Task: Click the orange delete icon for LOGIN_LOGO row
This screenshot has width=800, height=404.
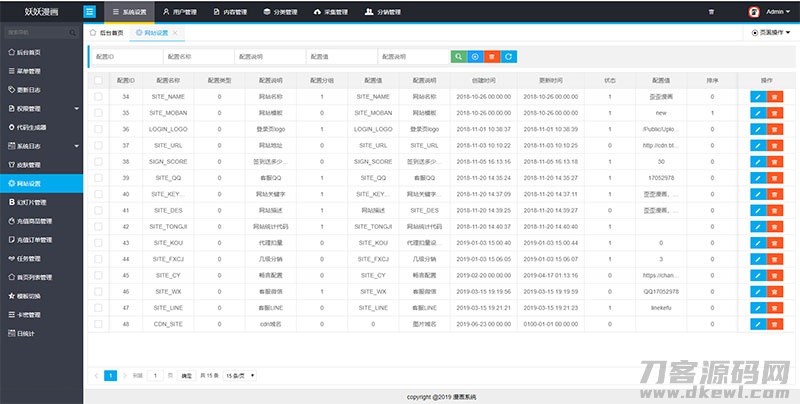Action: pyautogui.click(x=775, y=129)
